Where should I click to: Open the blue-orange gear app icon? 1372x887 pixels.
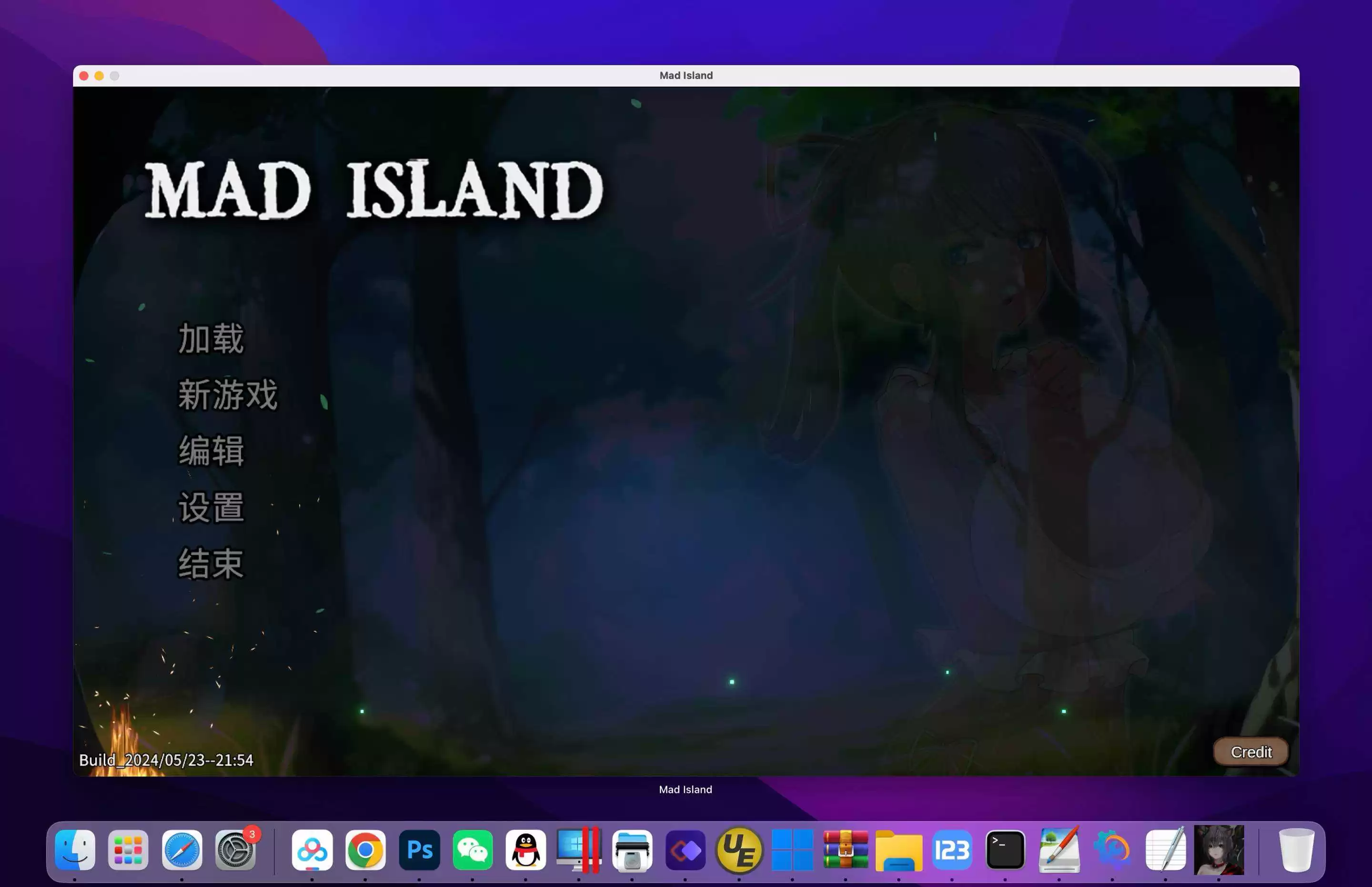[1112, 850]
